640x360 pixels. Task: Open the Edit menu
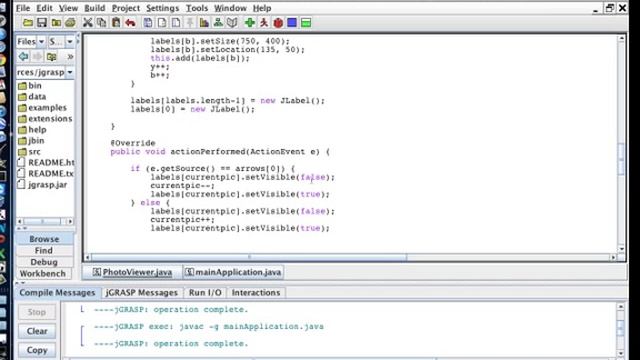(x=44, y=8)
